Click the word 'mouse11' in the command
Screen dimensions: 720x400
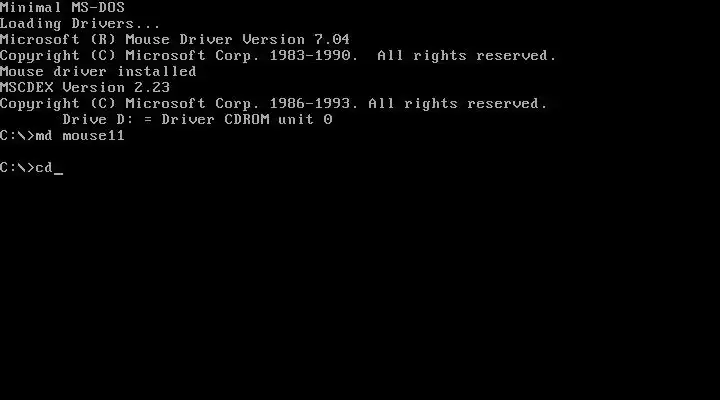[x=94, y=136]
